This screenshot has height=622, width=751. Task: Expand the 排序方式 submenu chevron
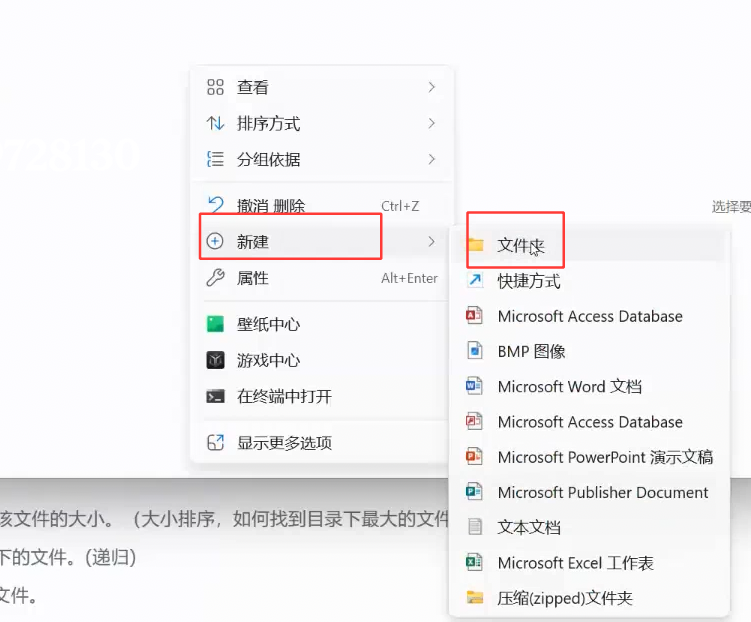point(432,124)
